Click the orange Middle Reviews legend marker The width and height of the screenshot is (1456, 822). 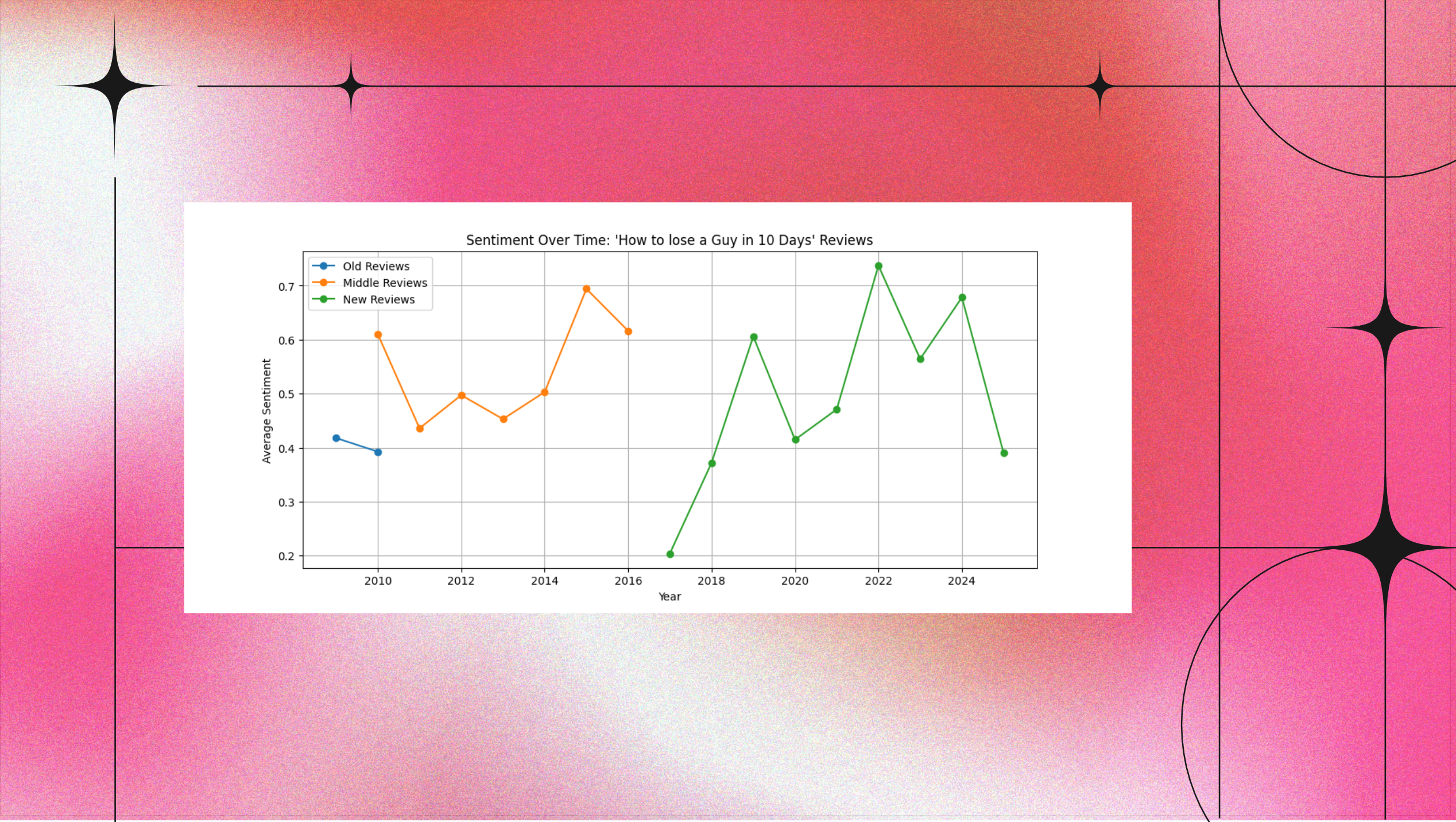tap(323, 283)
